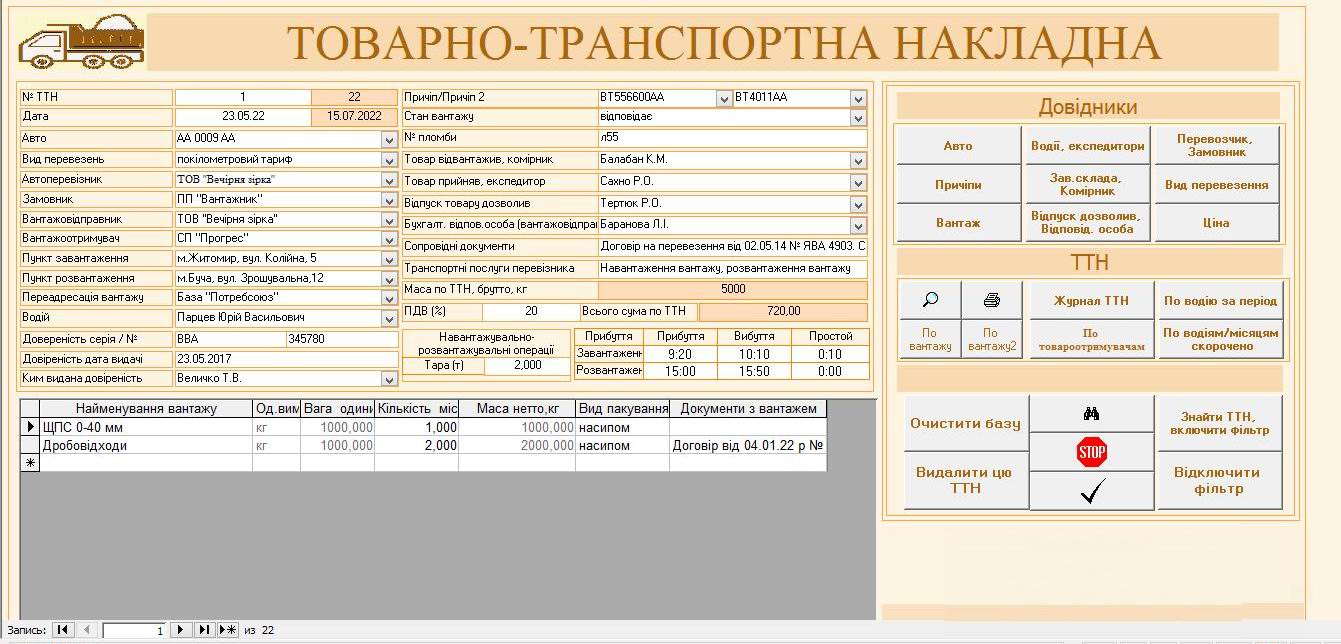Screen dimensions: 1341x644
Task: Open Замовник dropdown arrow
Action: 389,200
